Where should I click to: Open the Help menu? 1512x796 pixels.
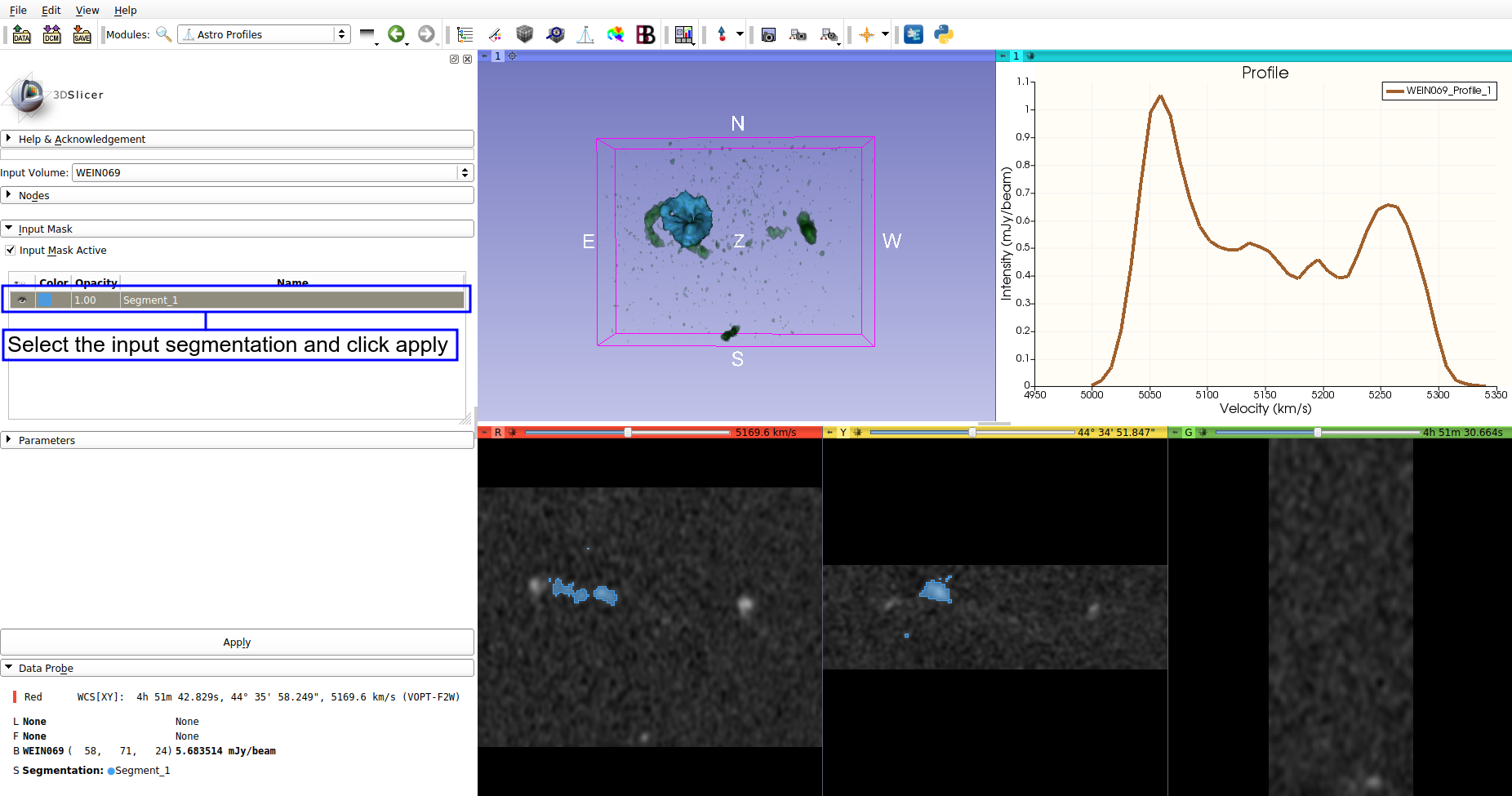126,11
